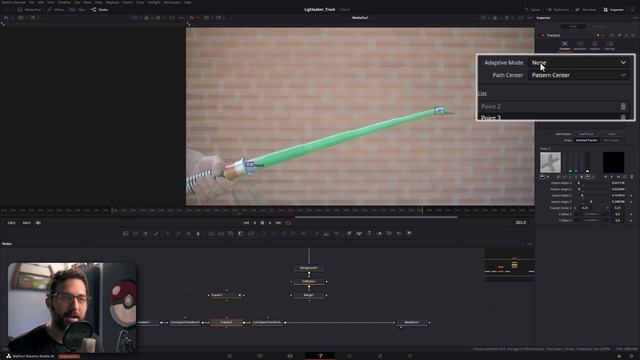Open the Edit page

click(x=290, y=356)
